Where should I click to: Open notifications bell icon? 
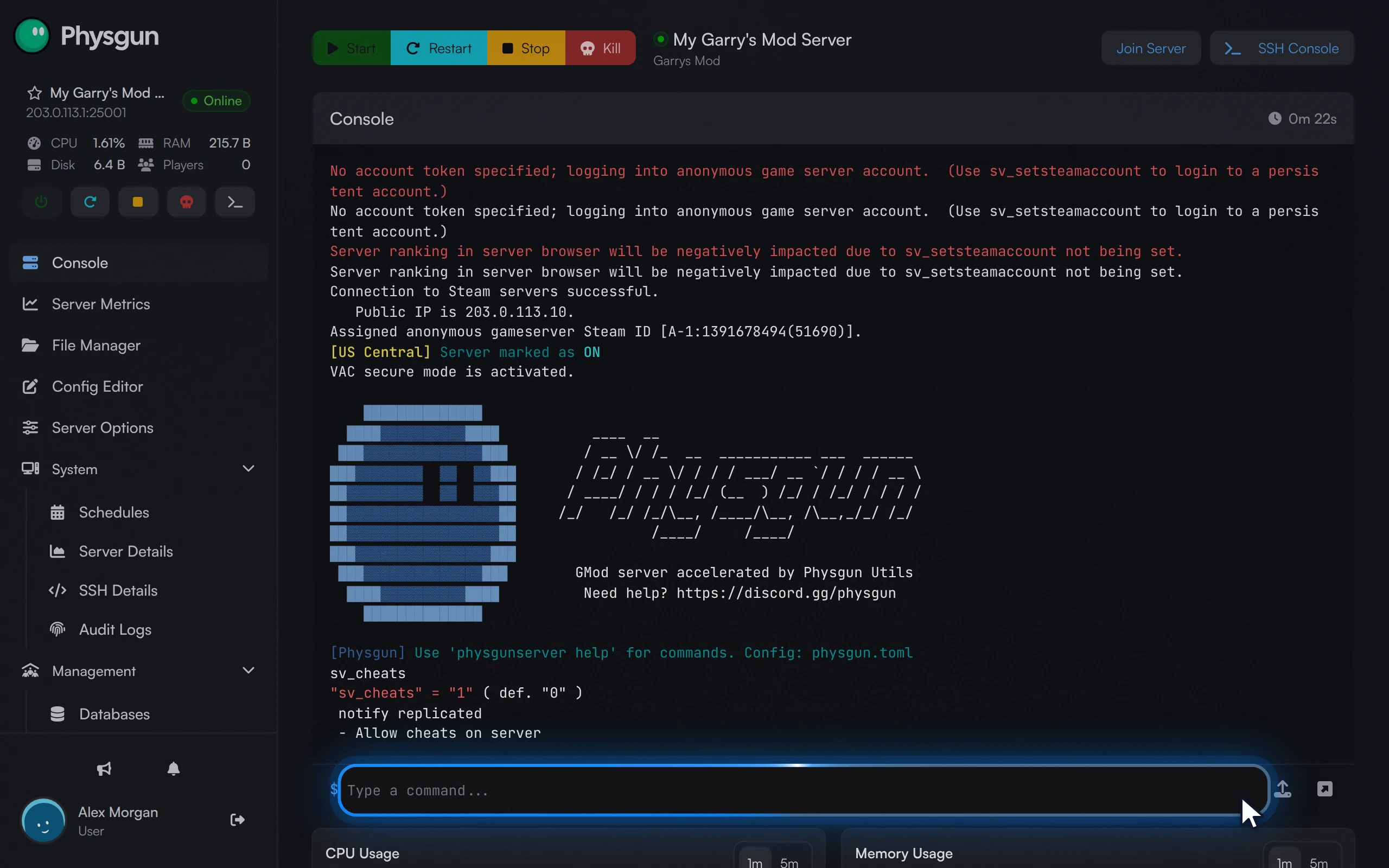tap(174, 769)
